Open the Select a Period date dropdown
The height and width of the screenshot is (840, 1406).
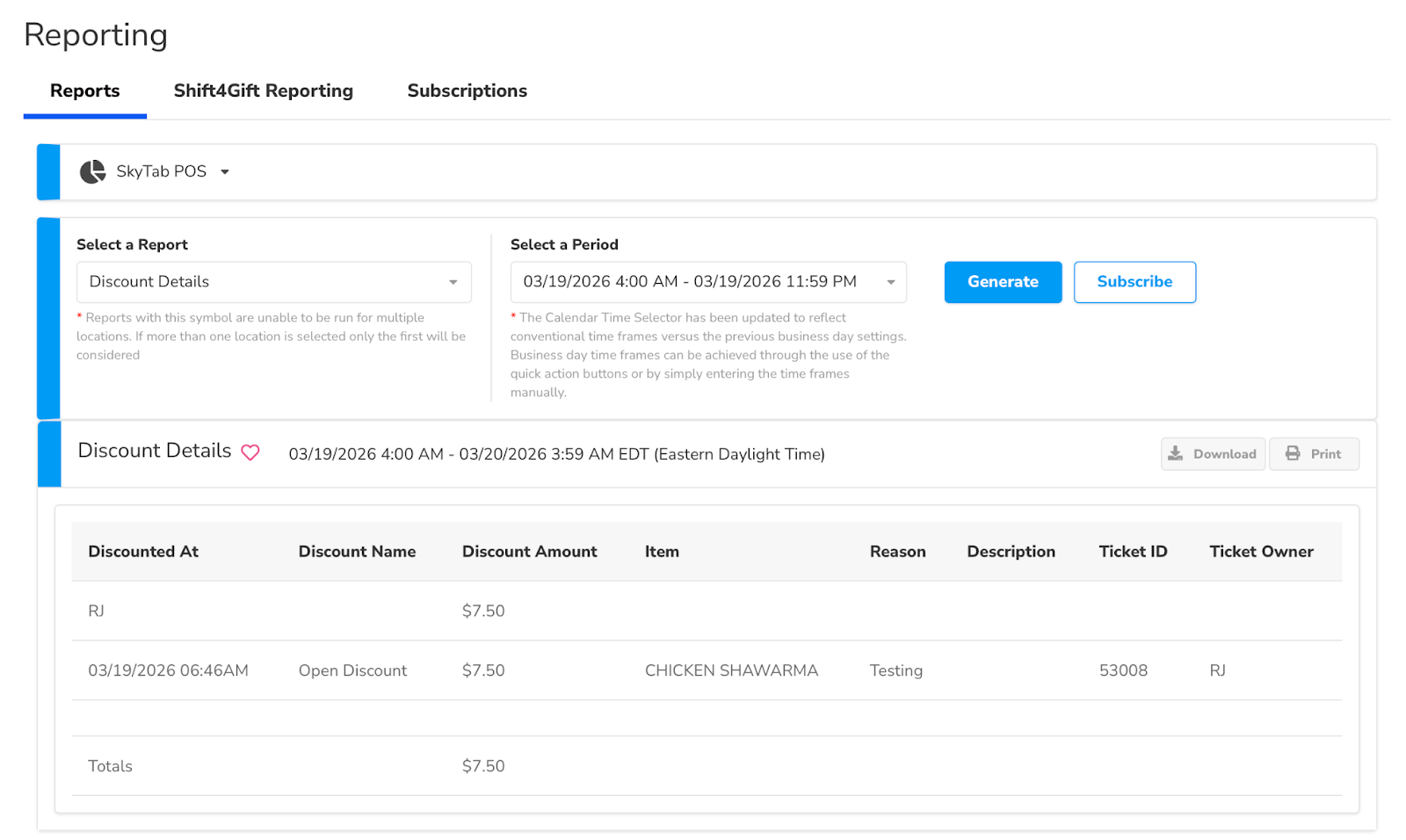click(707, 282)
